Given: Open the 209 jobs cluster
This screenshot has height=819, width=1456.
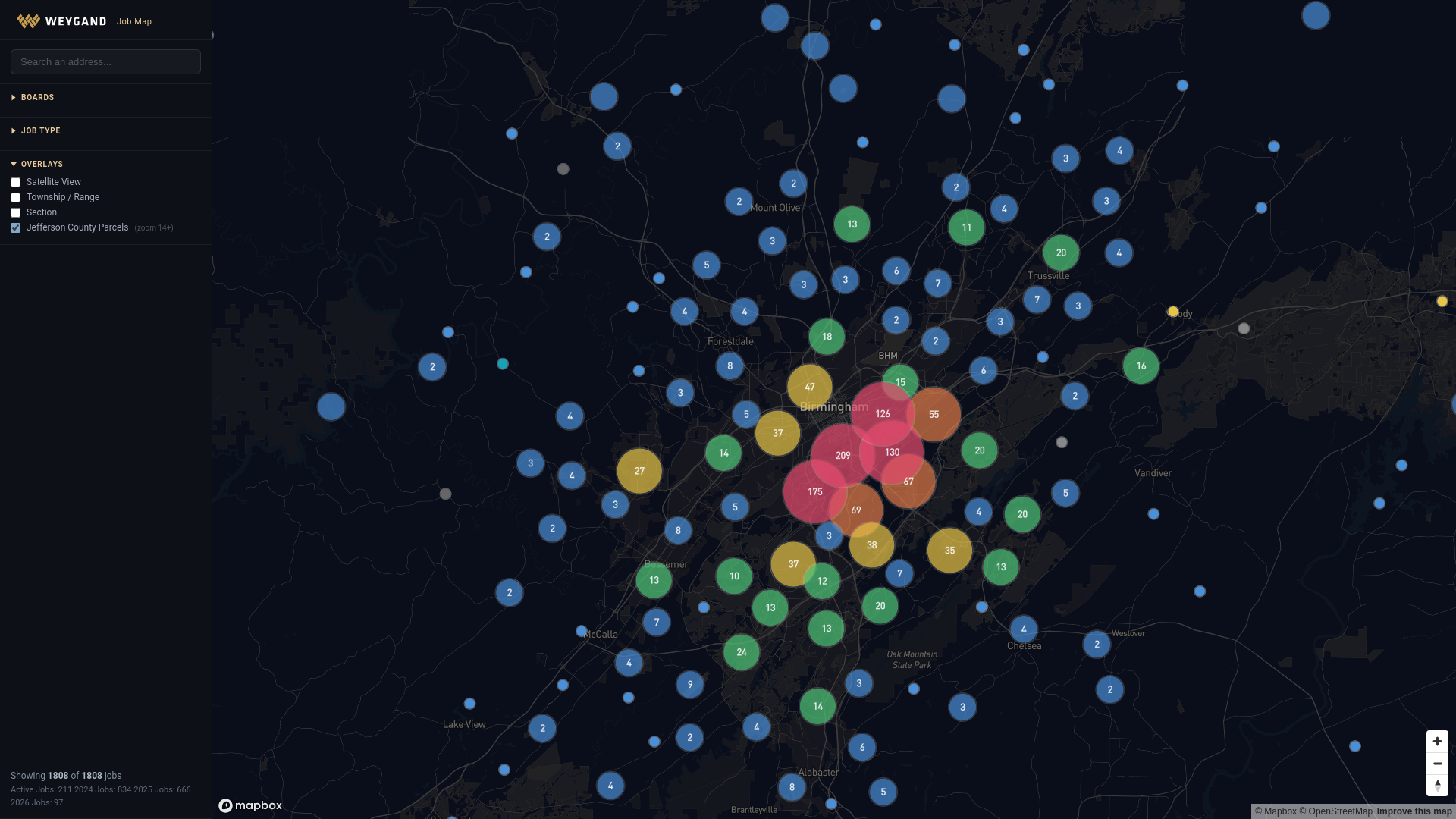Looking at the screenshot, I should click(x=843, y=456).
